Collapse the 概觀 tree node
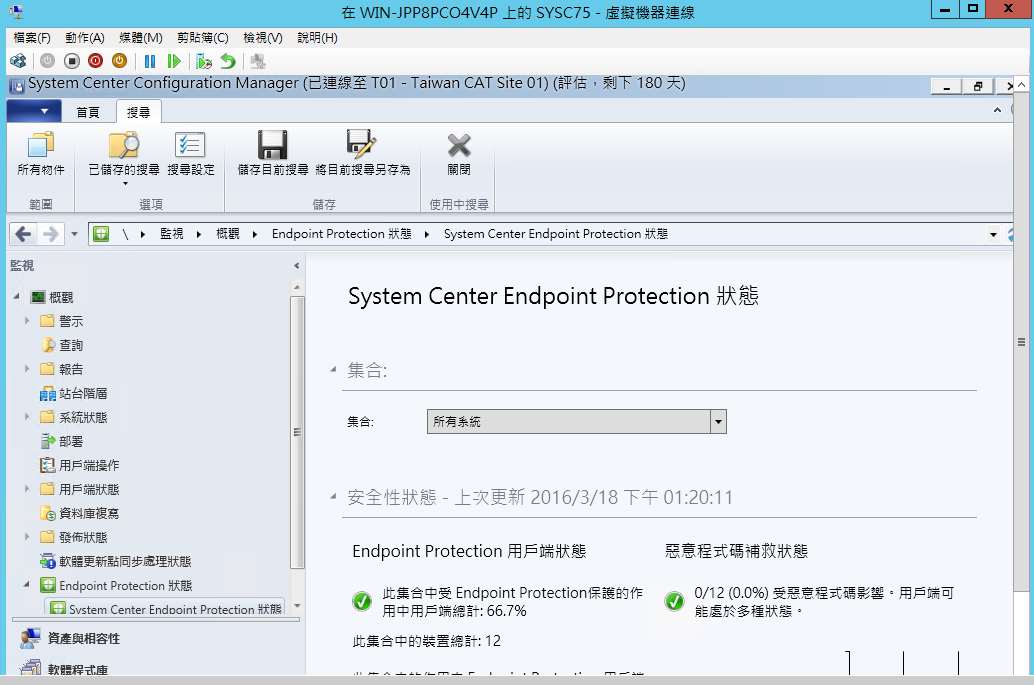 coord(16,297)
